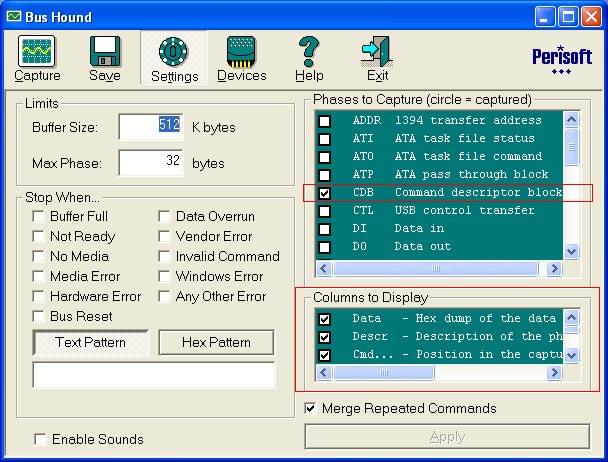Uncheck Merge Repeated Commands
This screenshot has height=462, width=608.
(x=310, y=408)
